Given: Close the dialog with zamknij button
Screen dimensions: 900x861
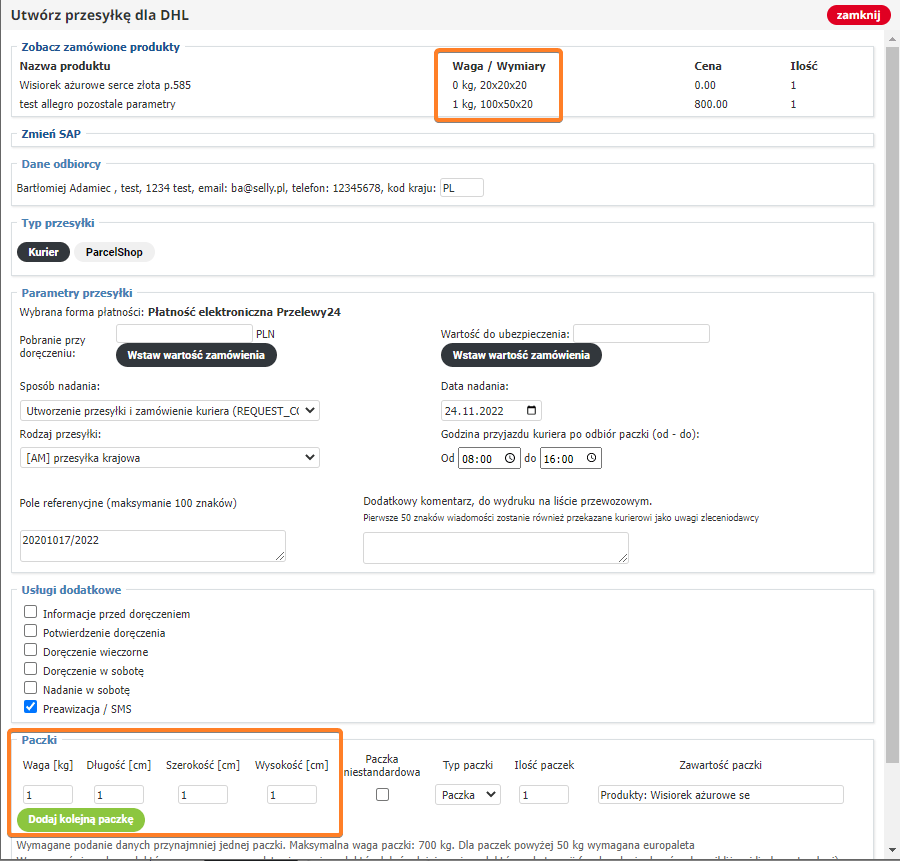Looking at the screenshot, I should coord(858,15).
